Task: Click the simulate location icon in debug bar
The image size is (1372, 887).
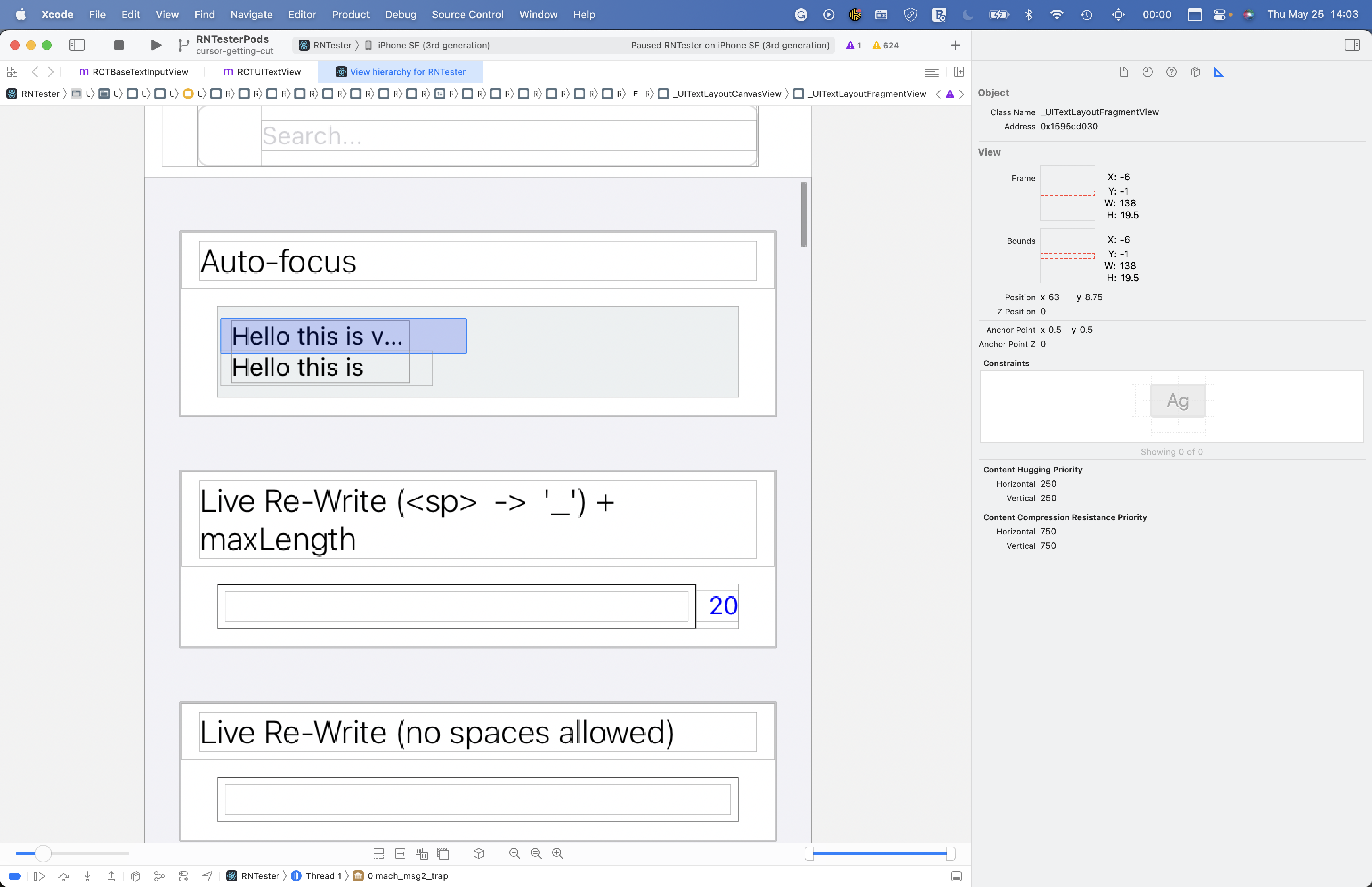Action: point(207,876)
